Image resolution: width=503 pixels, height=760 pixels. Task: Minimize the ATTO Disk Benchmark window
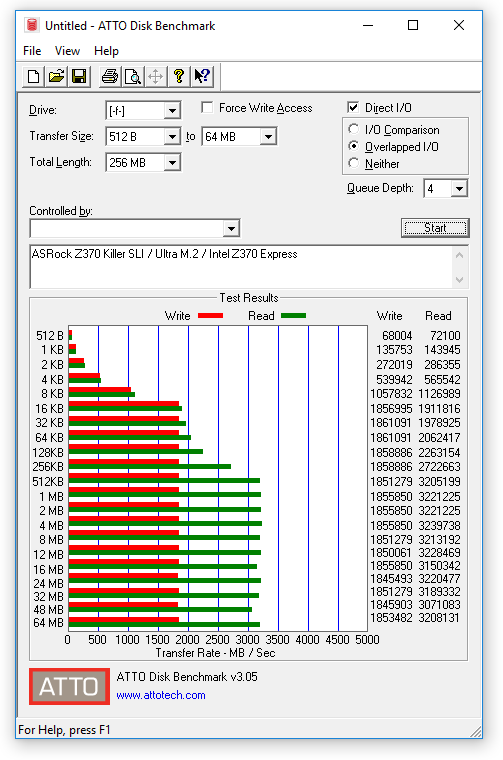(368, 25)
